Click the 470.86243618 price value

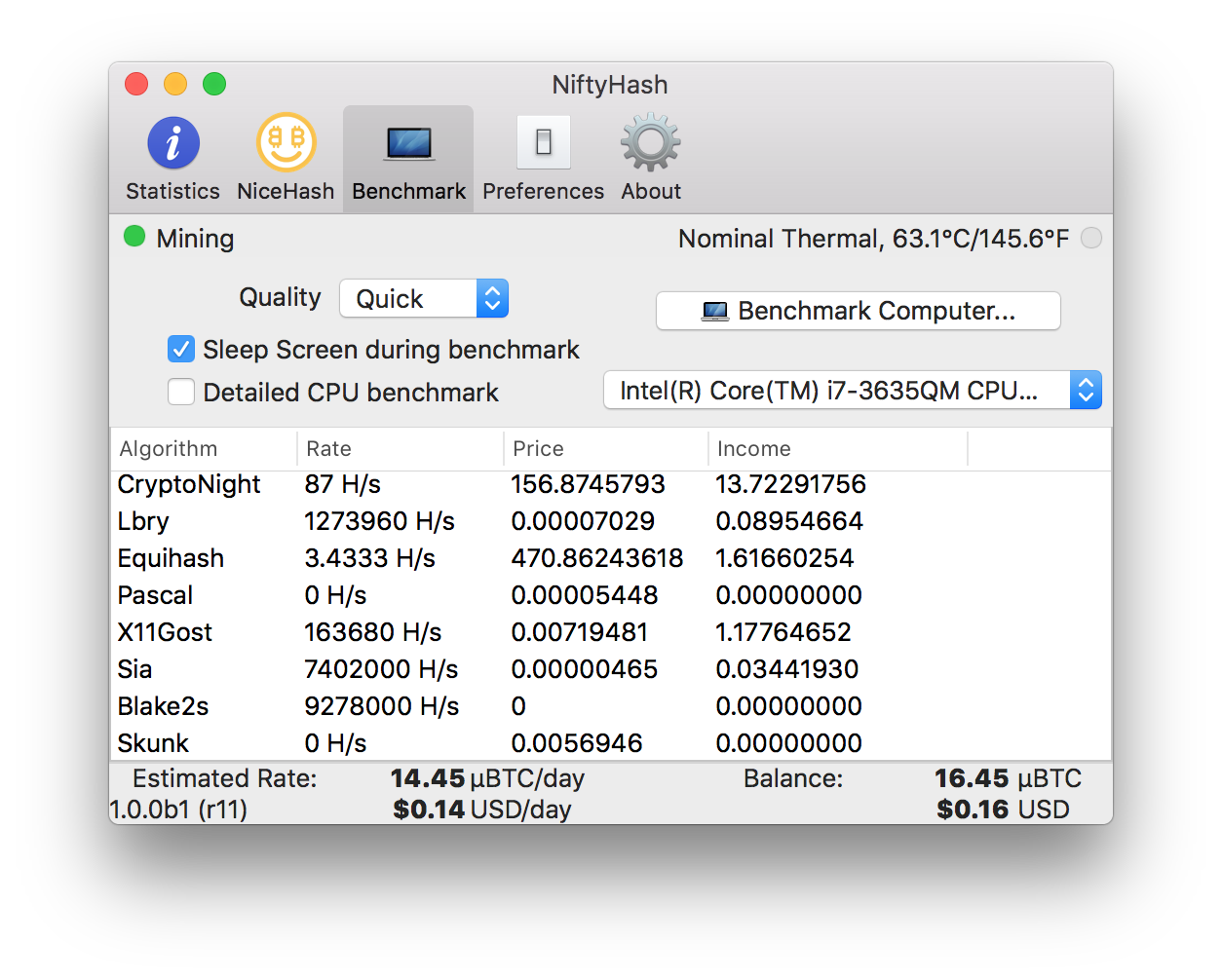[597, 558]
